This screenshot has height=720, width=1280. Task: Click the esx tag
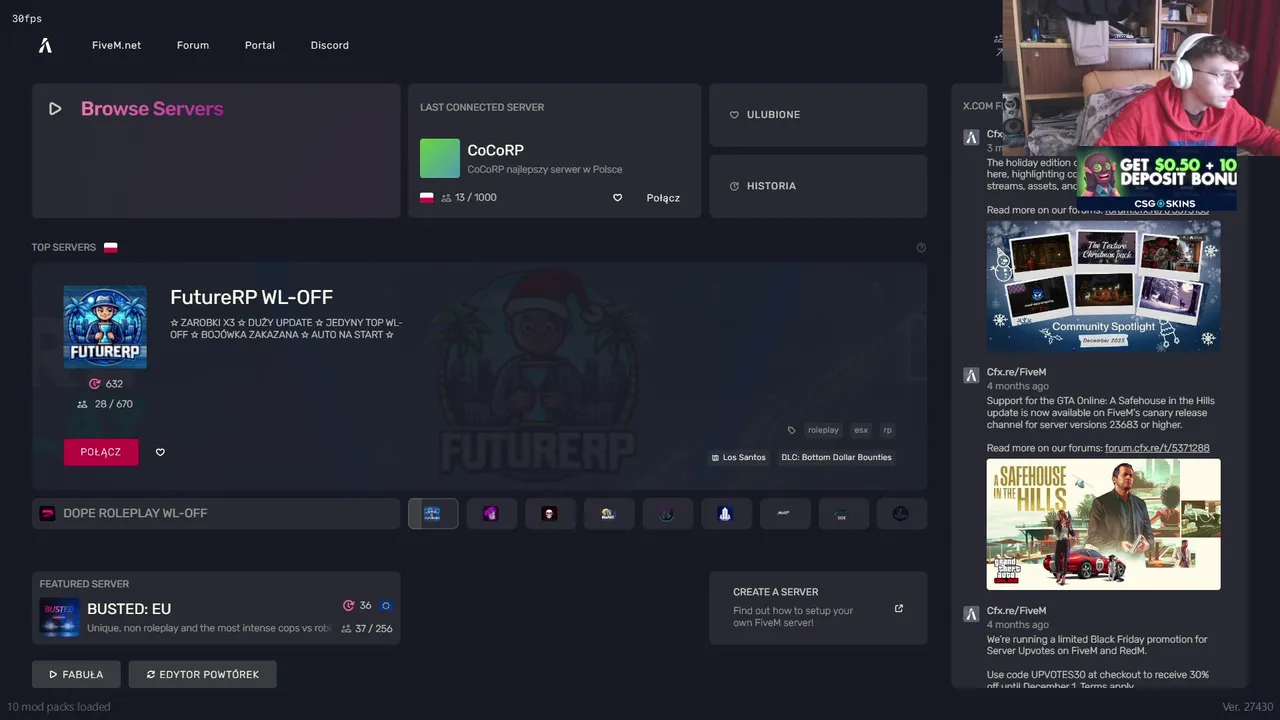click(861, 430)
